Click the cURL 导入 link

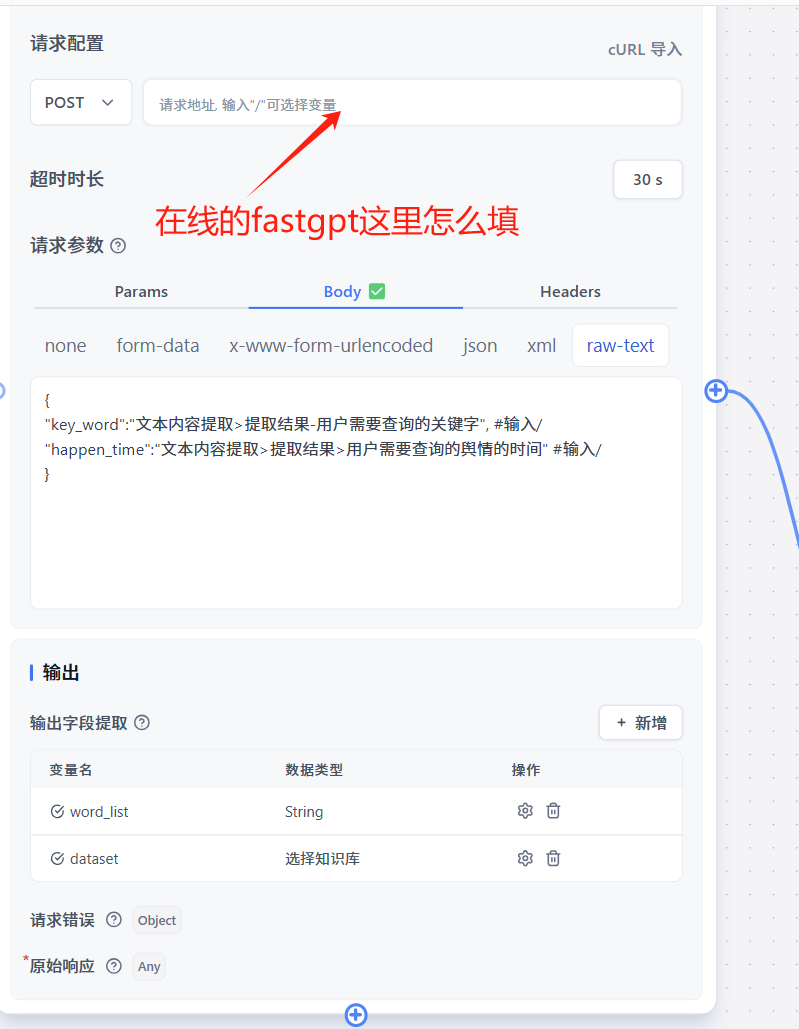645,49
